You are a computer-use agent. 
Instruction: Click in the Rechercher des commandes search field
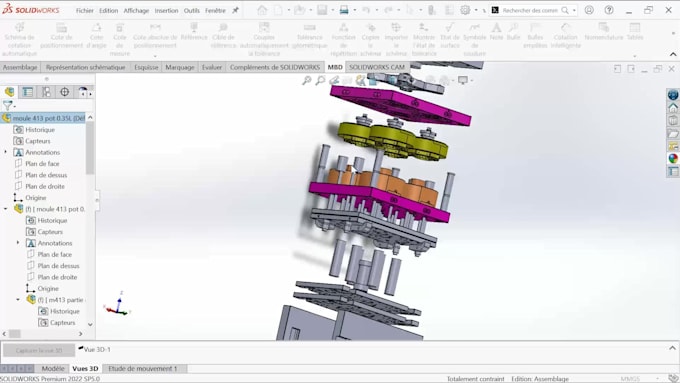[x=531, y=10]
